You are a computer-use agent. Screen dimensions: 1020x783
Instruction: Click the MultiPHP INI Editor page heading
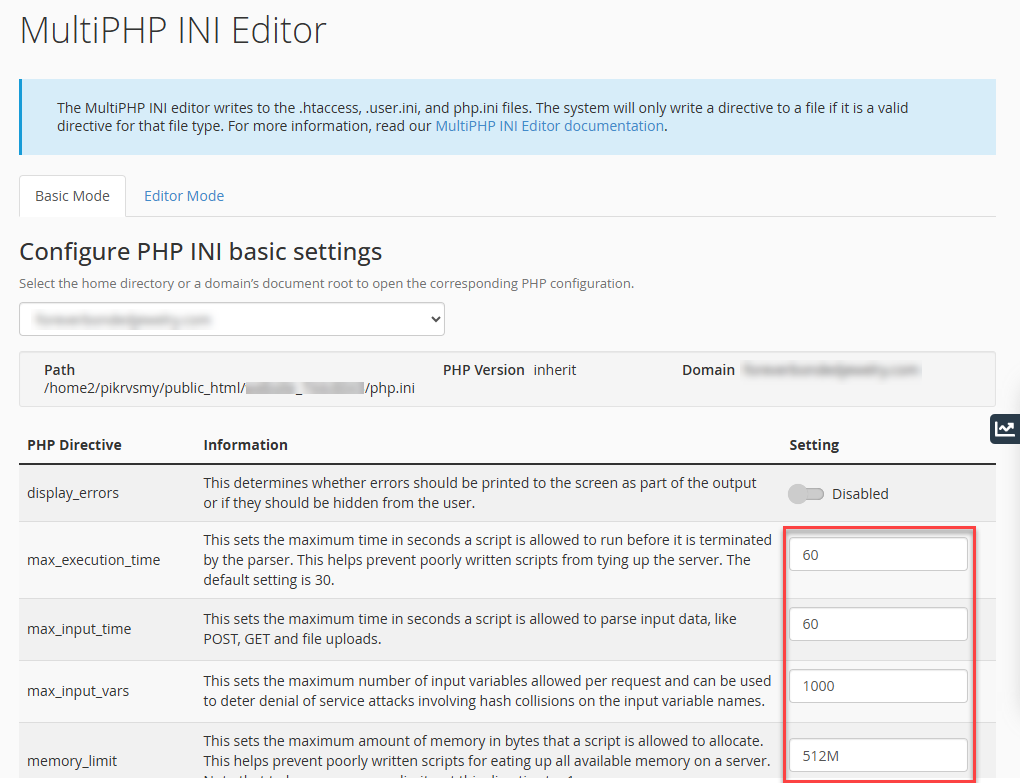pyautogui.click(x=172, y=30)
